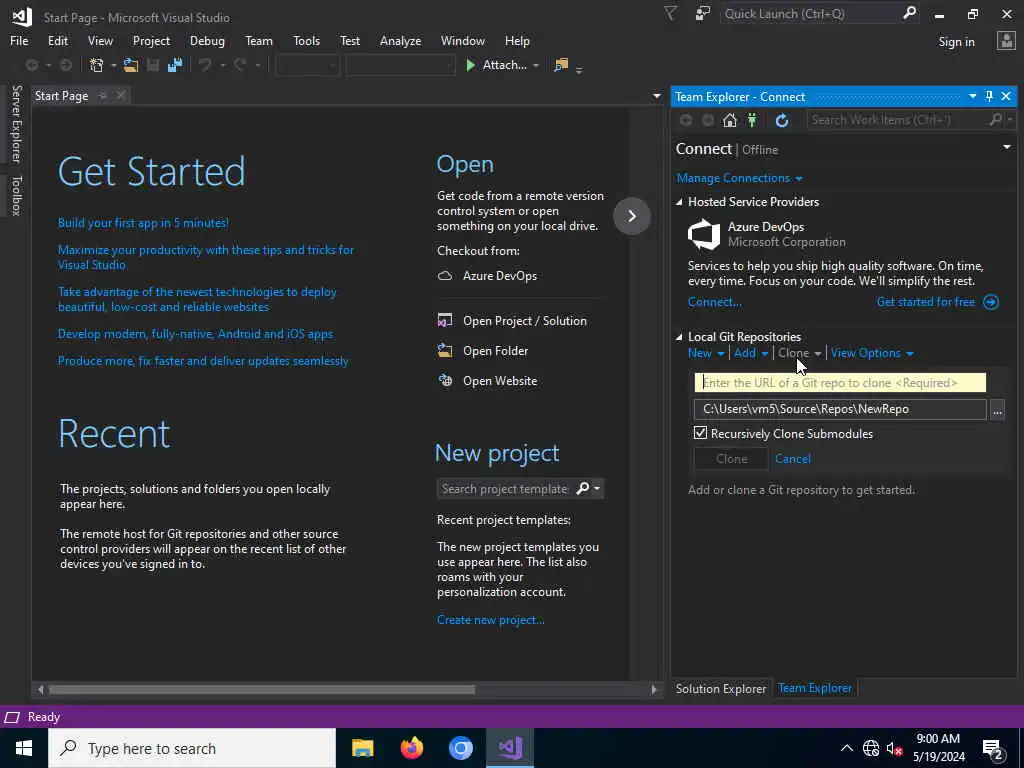The width and height of the screenshot is (1024, 768).
Task: Toggle pin on the Start Page tab
Action: click(x=103, y=96)
